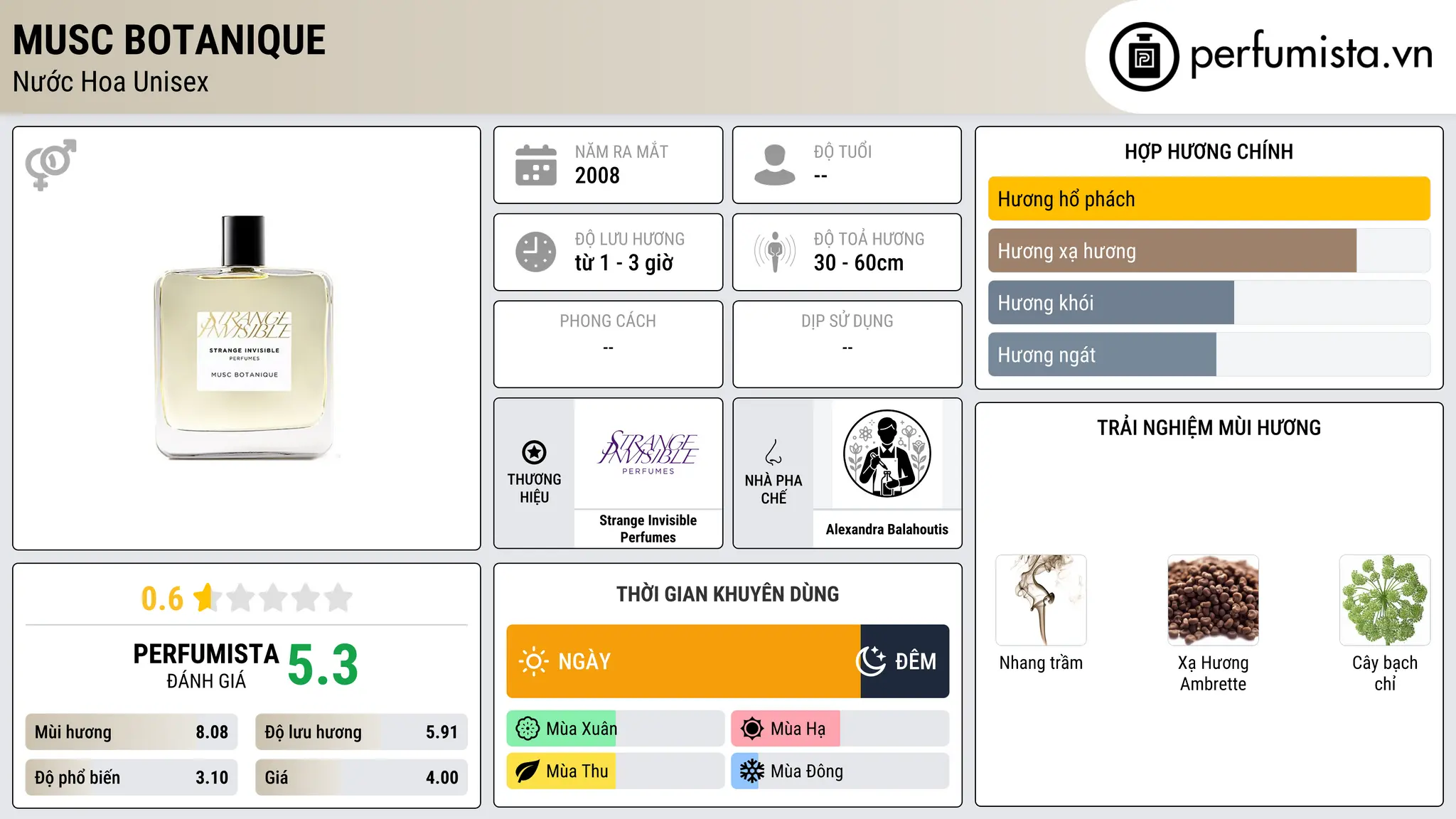The image size is (1456, 819).
Task: Click the Musc Botanique bottle image
Action: tap(245, 337)
